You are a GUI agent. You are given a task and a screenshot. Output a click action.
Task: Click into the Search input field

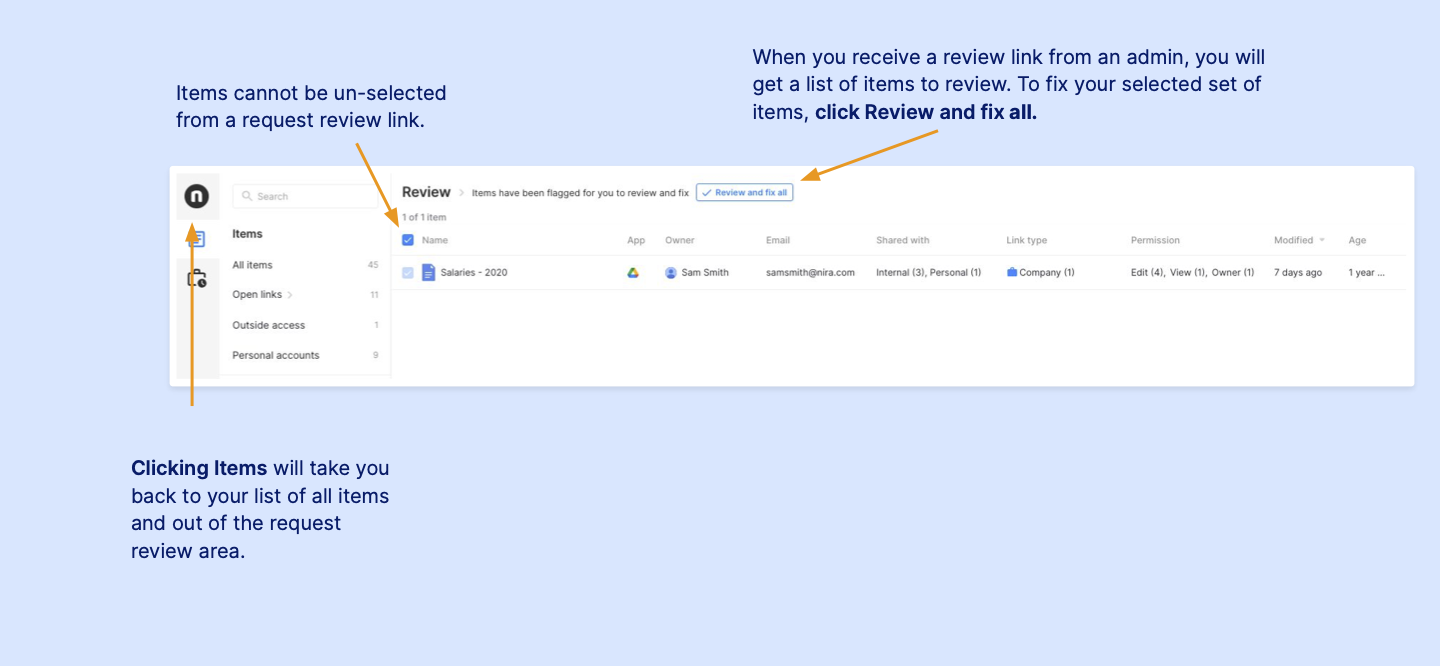click(x=310, y=197)
